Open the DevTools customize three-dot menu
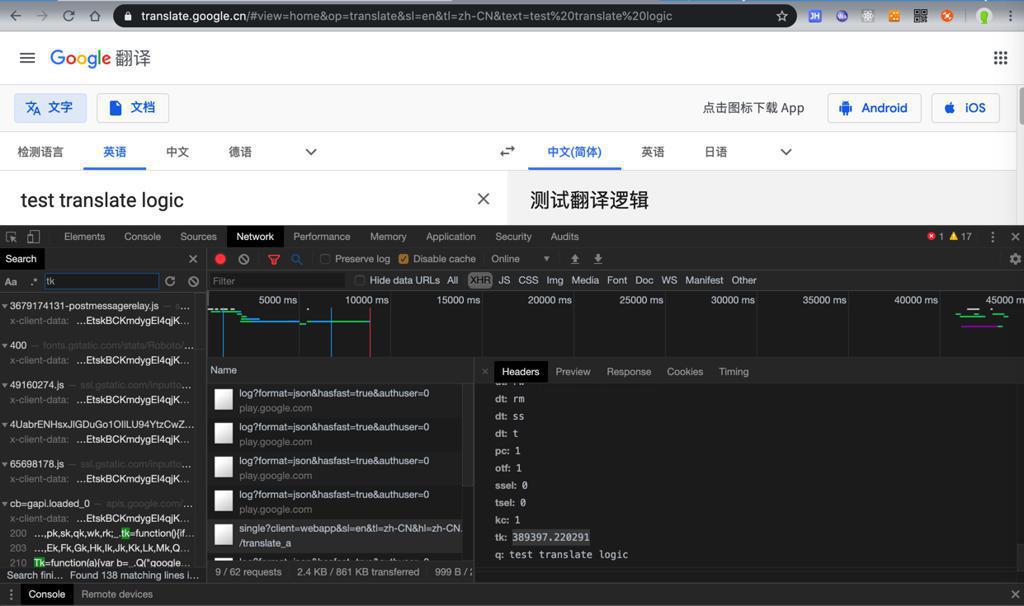This screenshot has width=1024, height=606. point(993,236)
